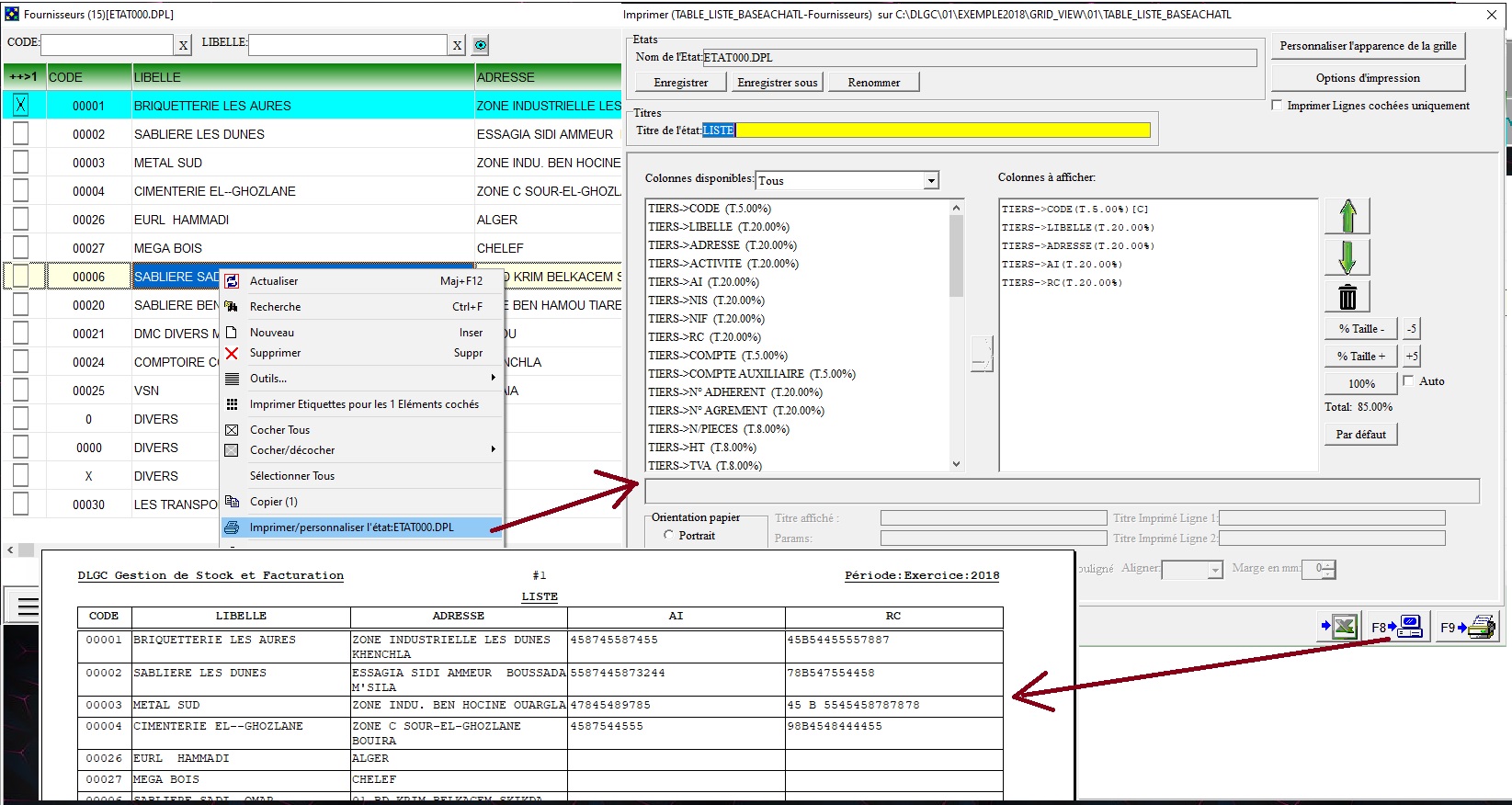Click the Recherche binoculars icon
The height and width of the screenshot is (805, 1512).
click(233, 307)
